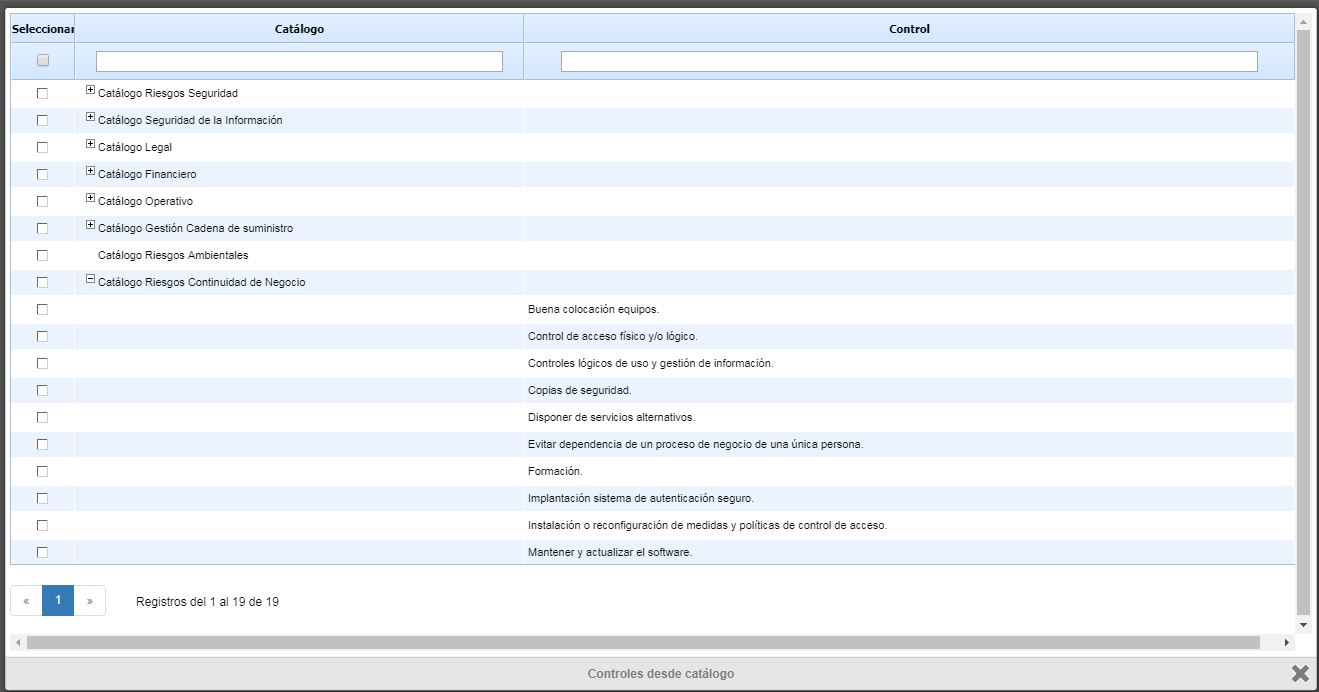Select checkbox for Formación control
Screen dimensions: 1319x692
coord(42,471)
